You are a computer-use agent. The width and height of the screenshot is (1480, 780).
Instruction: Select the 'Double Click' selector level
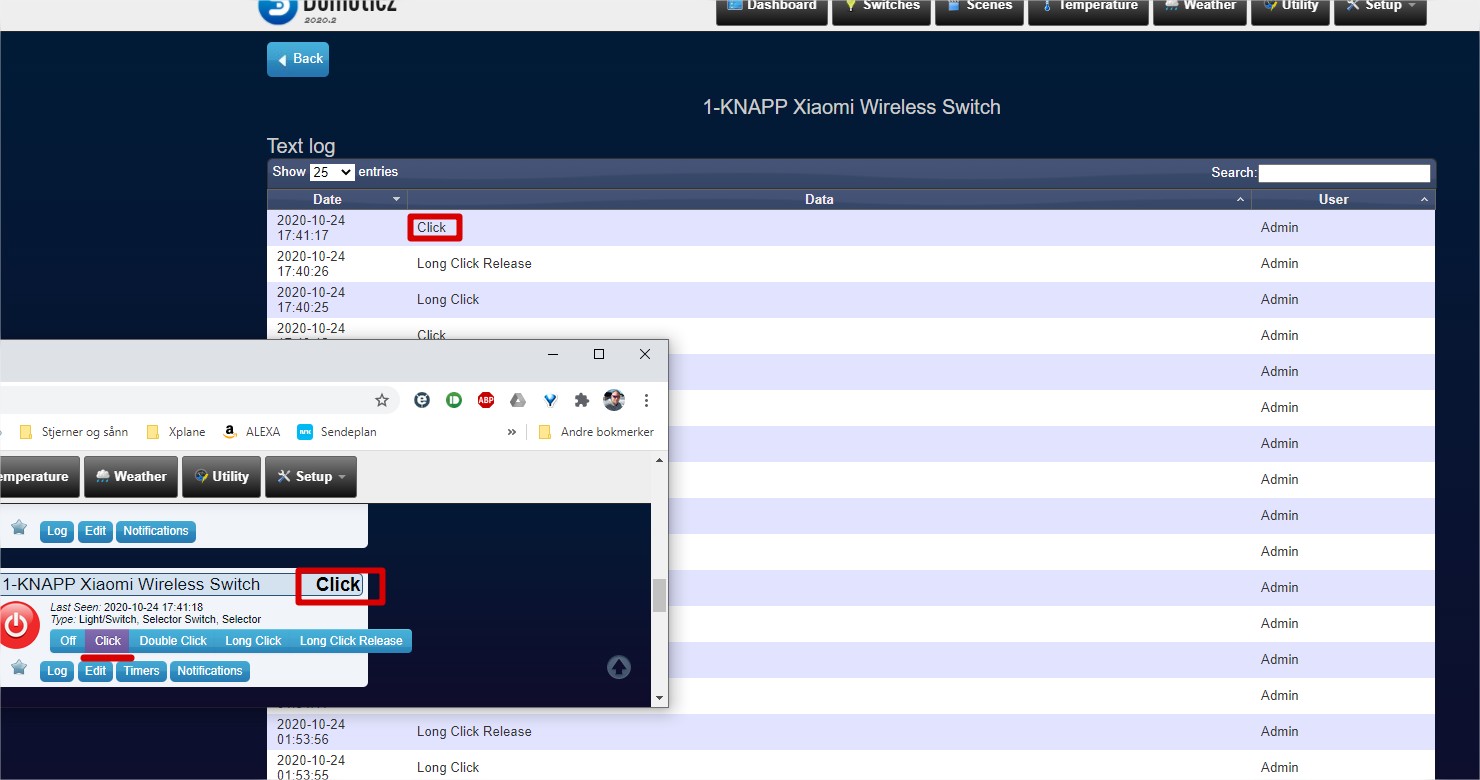pos(173,641)
